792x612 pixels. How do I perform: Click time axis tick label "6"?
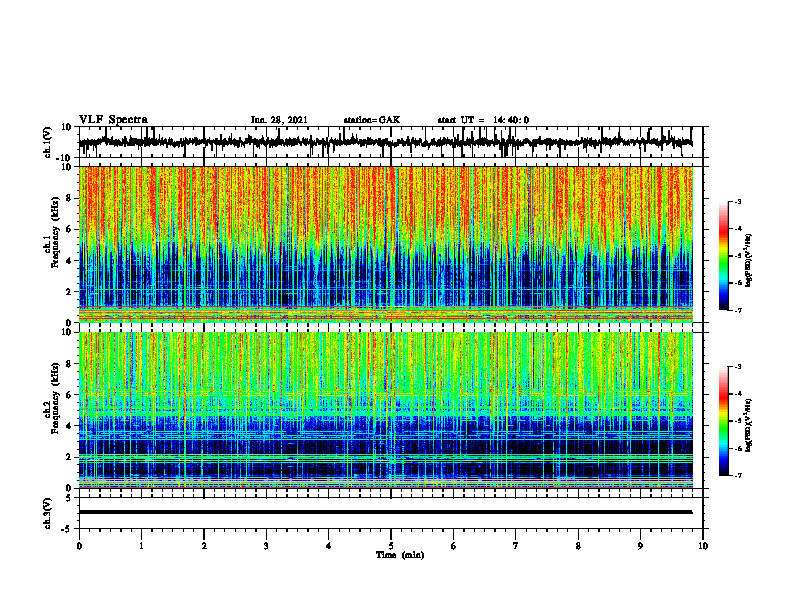[454, 546]
